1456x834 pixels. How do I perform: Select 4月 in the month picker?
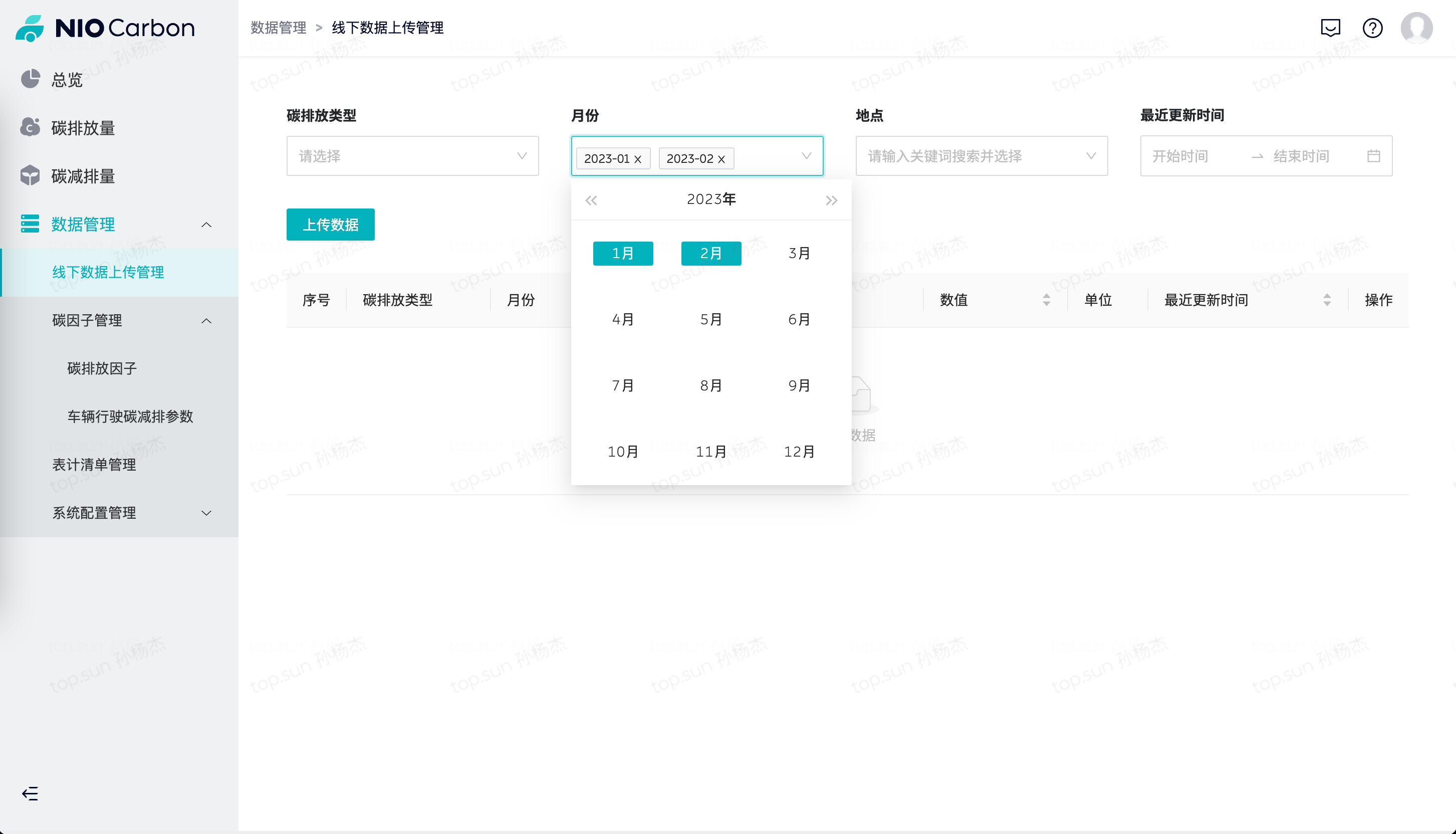pyautogui.click(x=623, y=319)
